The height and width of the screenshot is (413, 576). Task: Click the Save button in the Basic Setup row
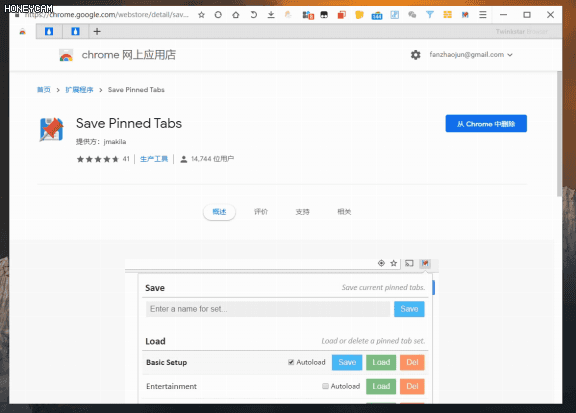[347, 362]
